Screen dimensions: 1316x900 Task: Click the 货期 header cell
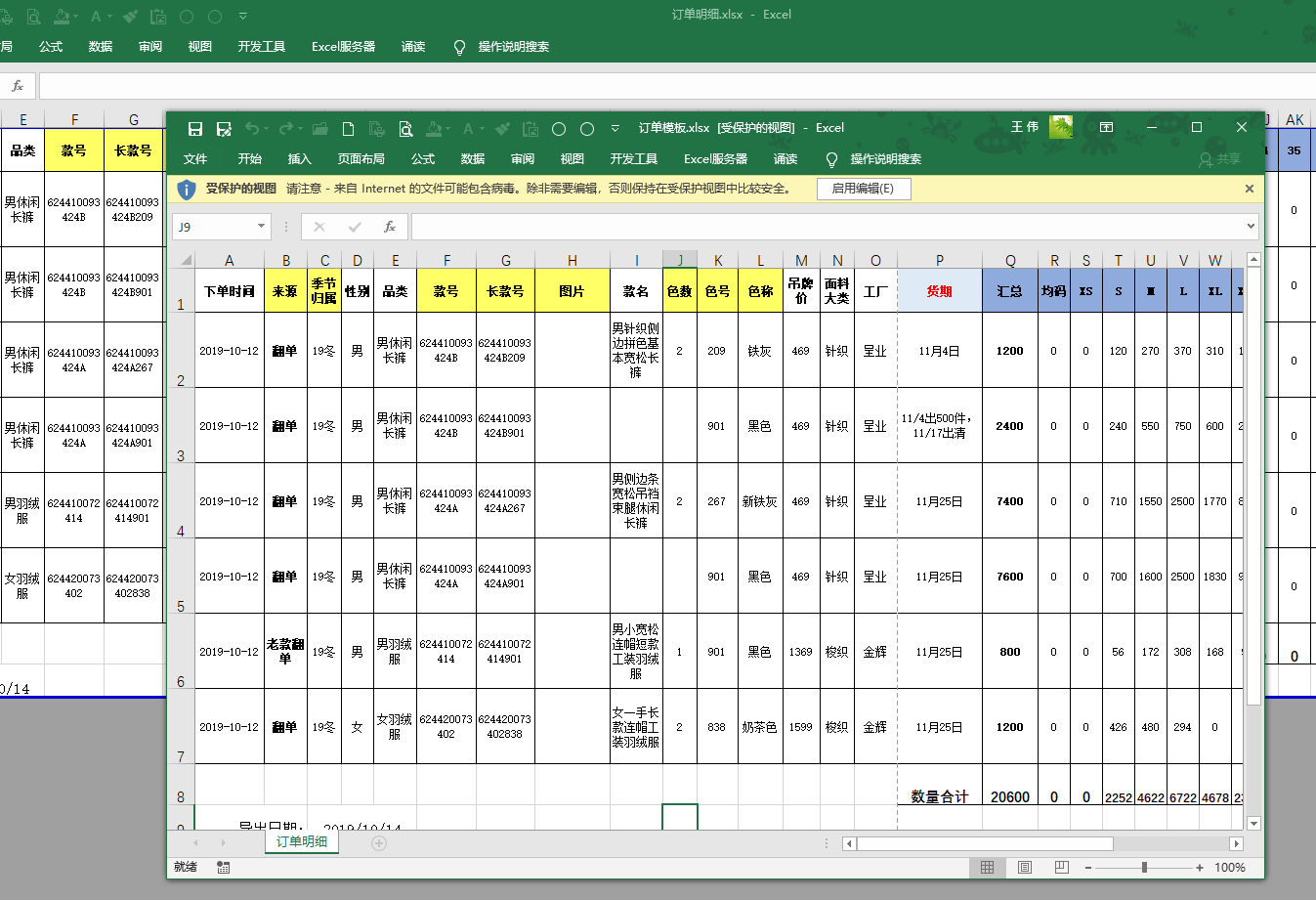[x=940, y=291]
